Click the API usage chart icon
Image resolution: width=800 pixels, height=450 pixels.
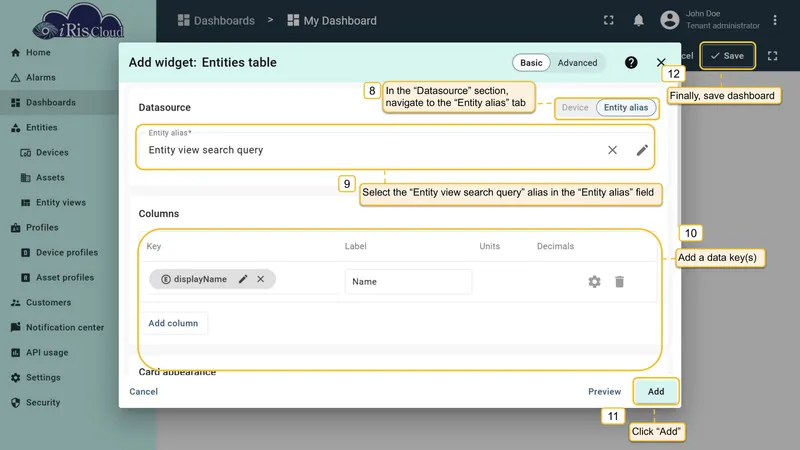pyautogui.click(x=15, y=353)
